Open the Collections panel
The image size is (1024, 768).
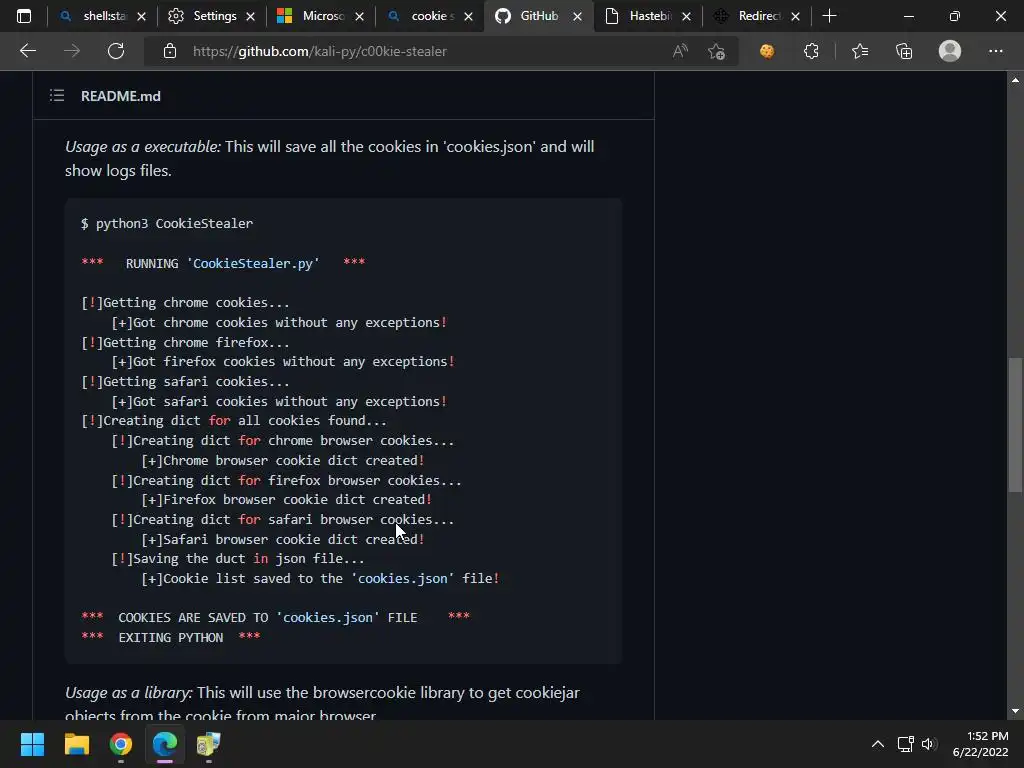(x=904, y=51)
